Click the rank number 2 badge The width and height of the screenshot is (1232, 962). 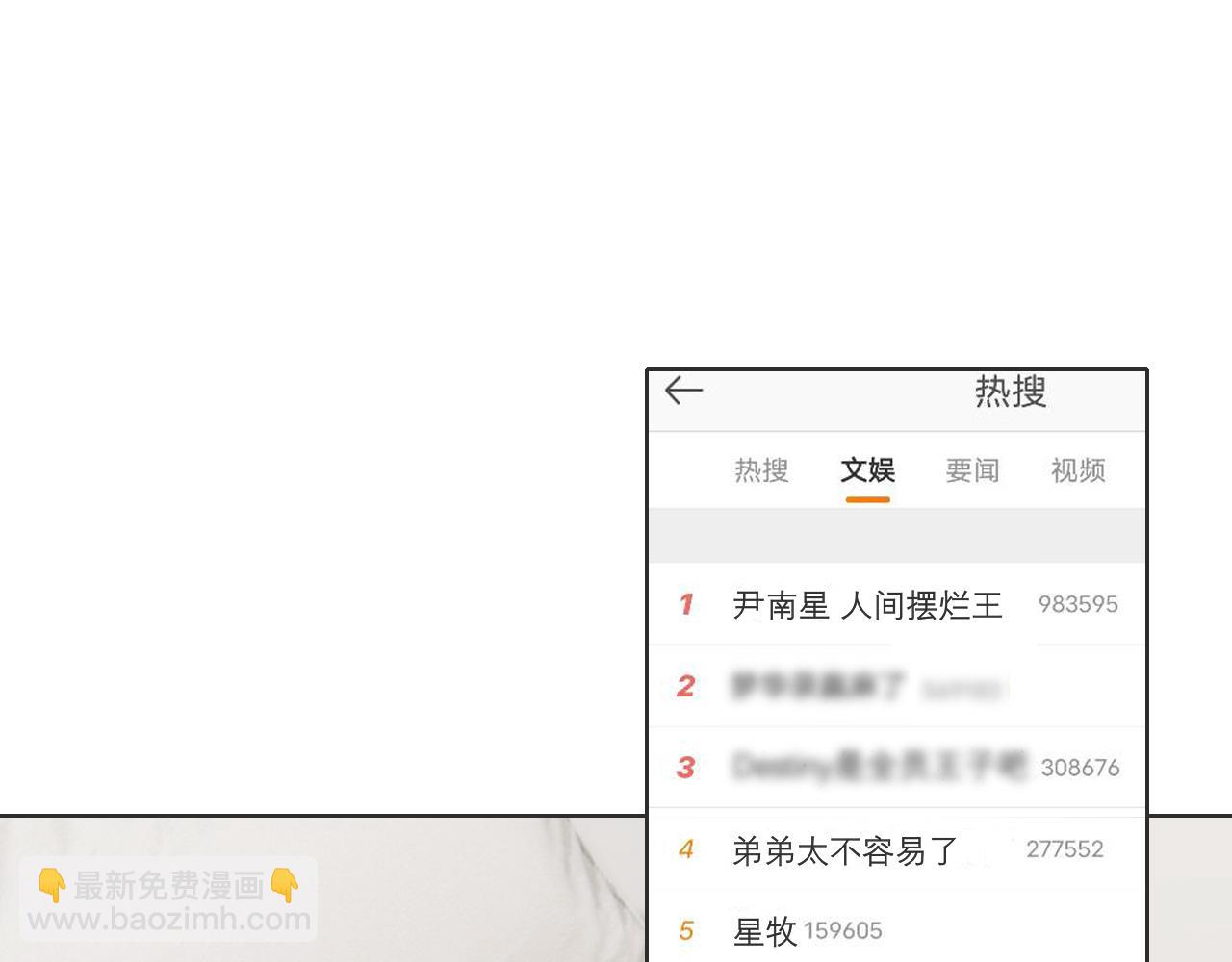(685, 686)
